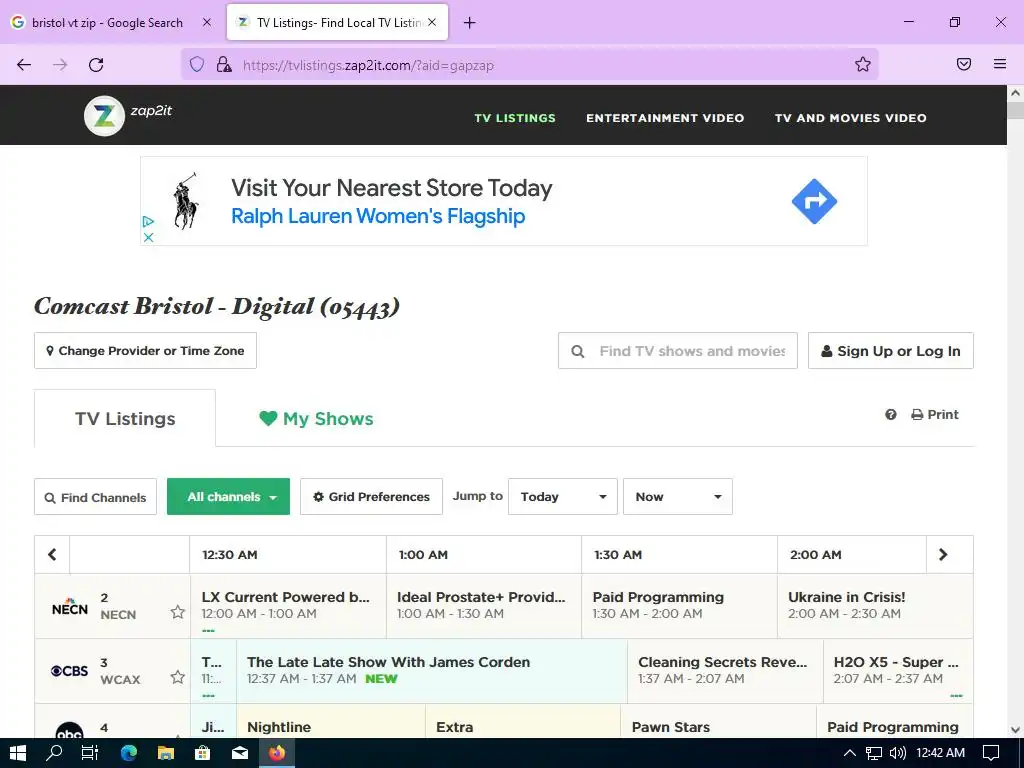This screenshot has height=768, width=1024.
Task: Click the help question mark icon
Action: 891,415
